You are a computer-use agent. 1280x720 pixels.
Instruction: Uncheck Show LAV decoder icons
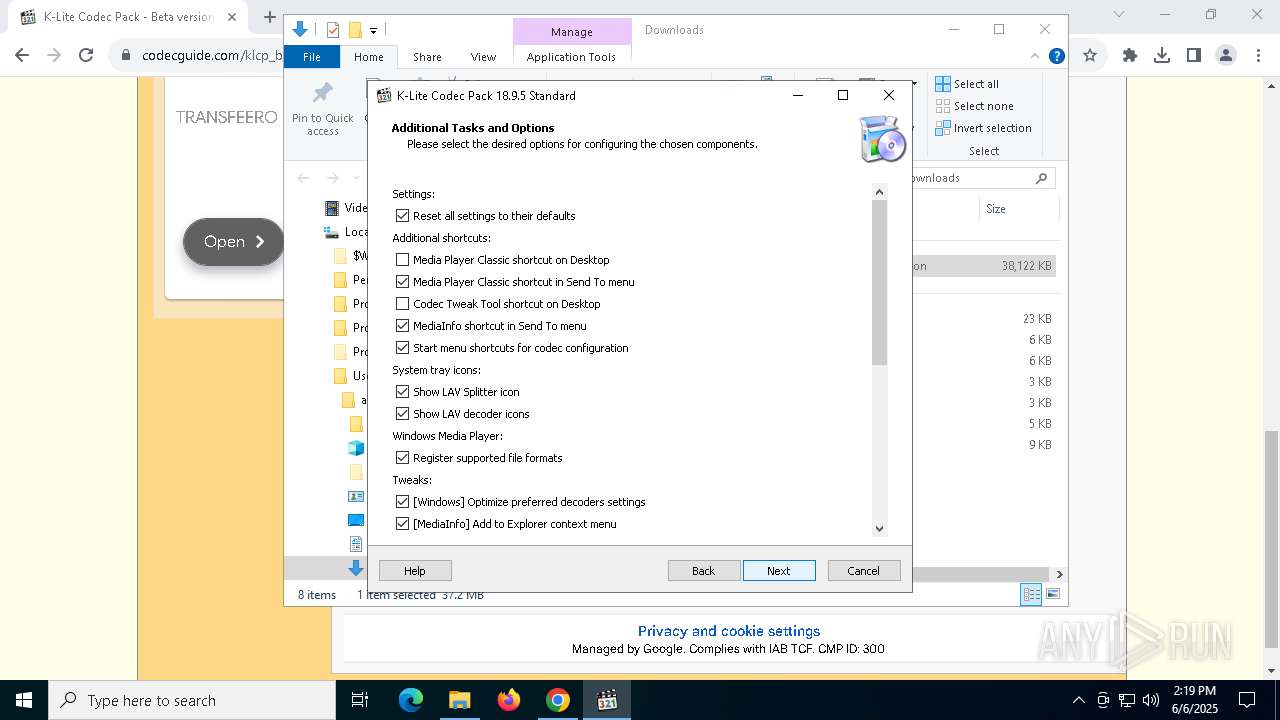pyautogui.click(x=402, y=414)
